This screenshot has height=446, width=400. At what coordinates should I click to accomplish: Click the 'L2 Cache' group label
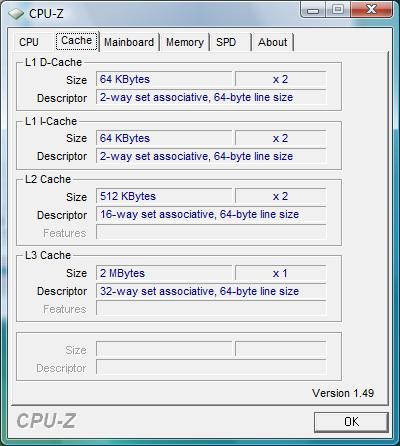click(x=48, y=179)
